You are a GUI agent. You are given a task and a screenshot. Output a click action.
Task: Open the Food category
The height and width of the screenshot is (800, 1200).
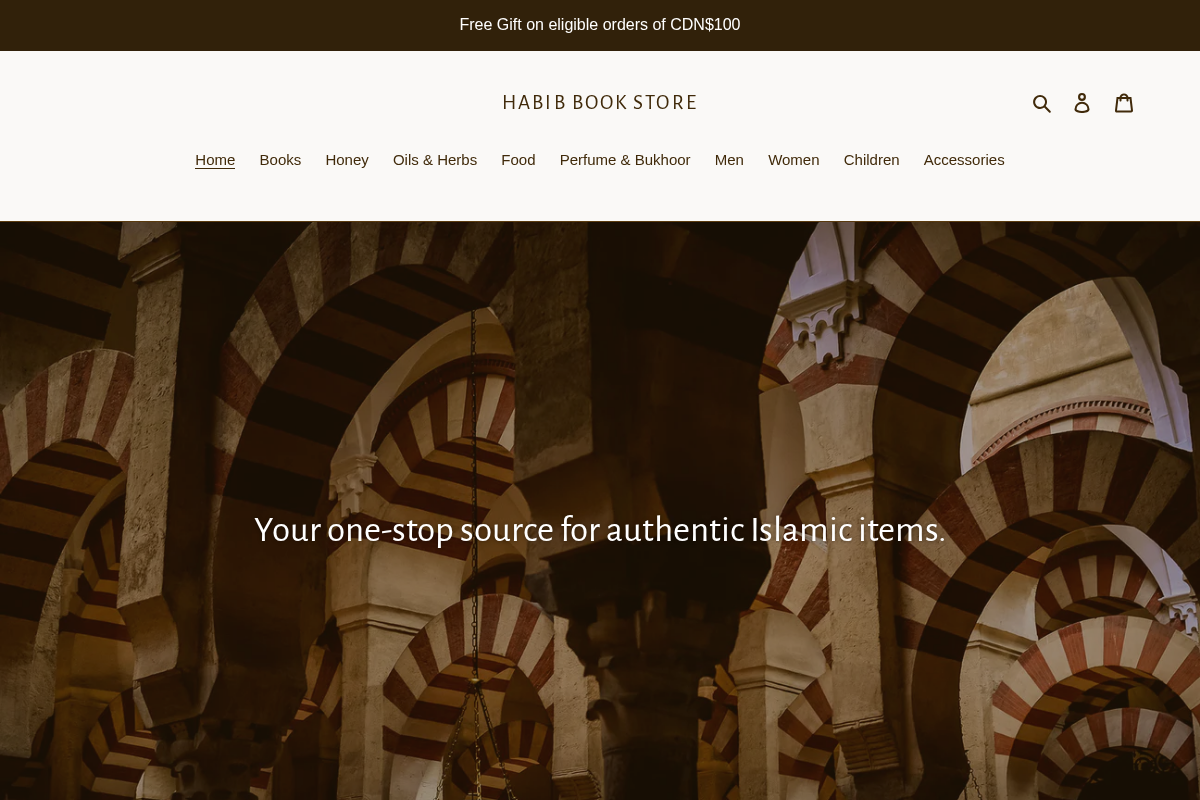[x=518, y=160]
